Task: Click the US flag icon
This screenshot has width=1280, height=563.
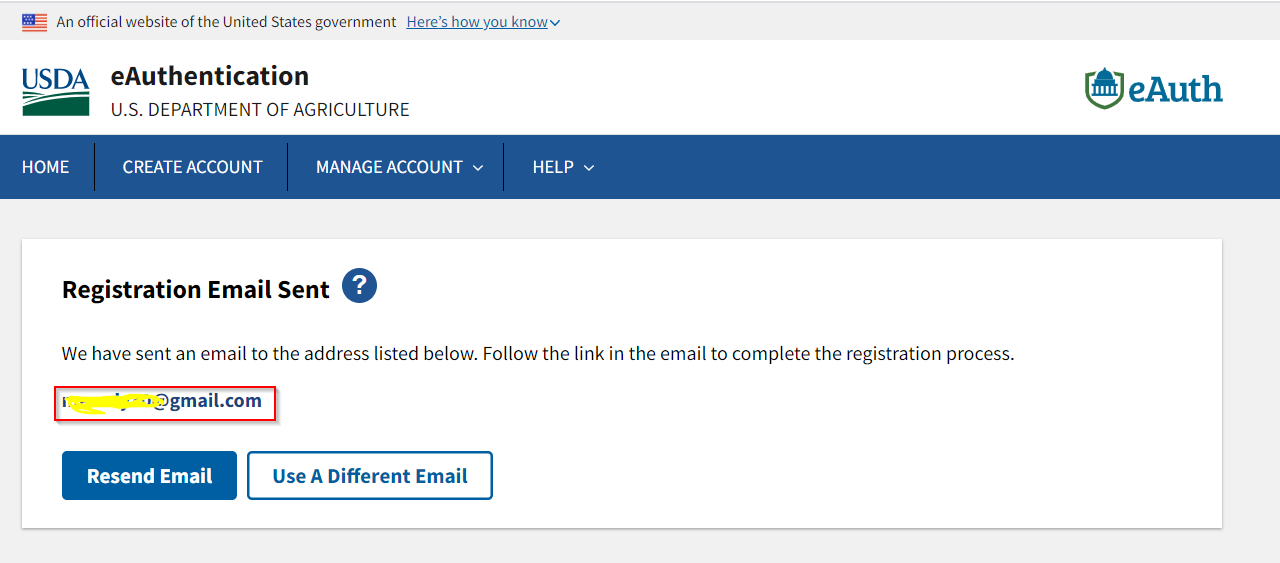Action: 35,22
